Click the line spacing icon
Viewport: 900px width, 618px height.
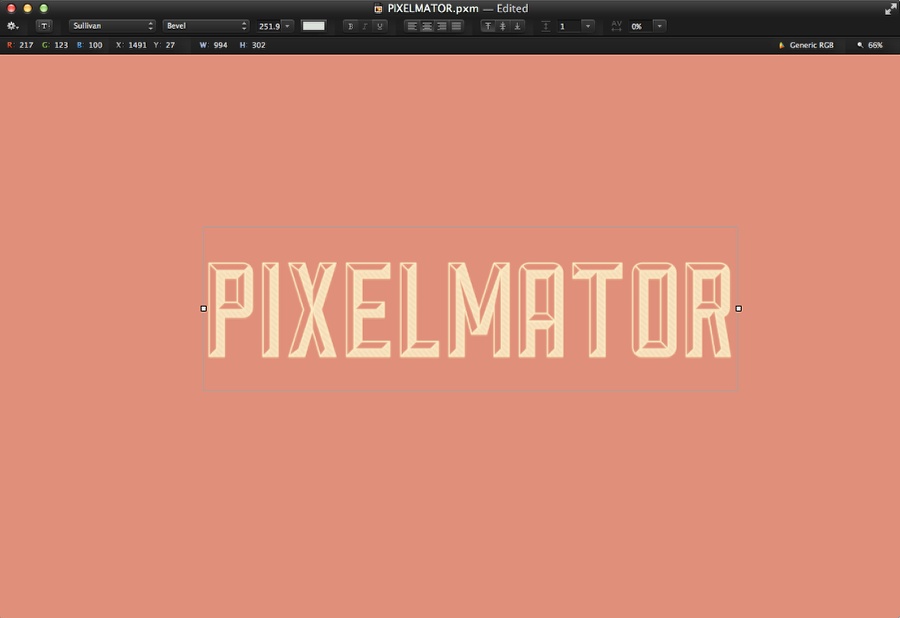(x=546, y=26)
